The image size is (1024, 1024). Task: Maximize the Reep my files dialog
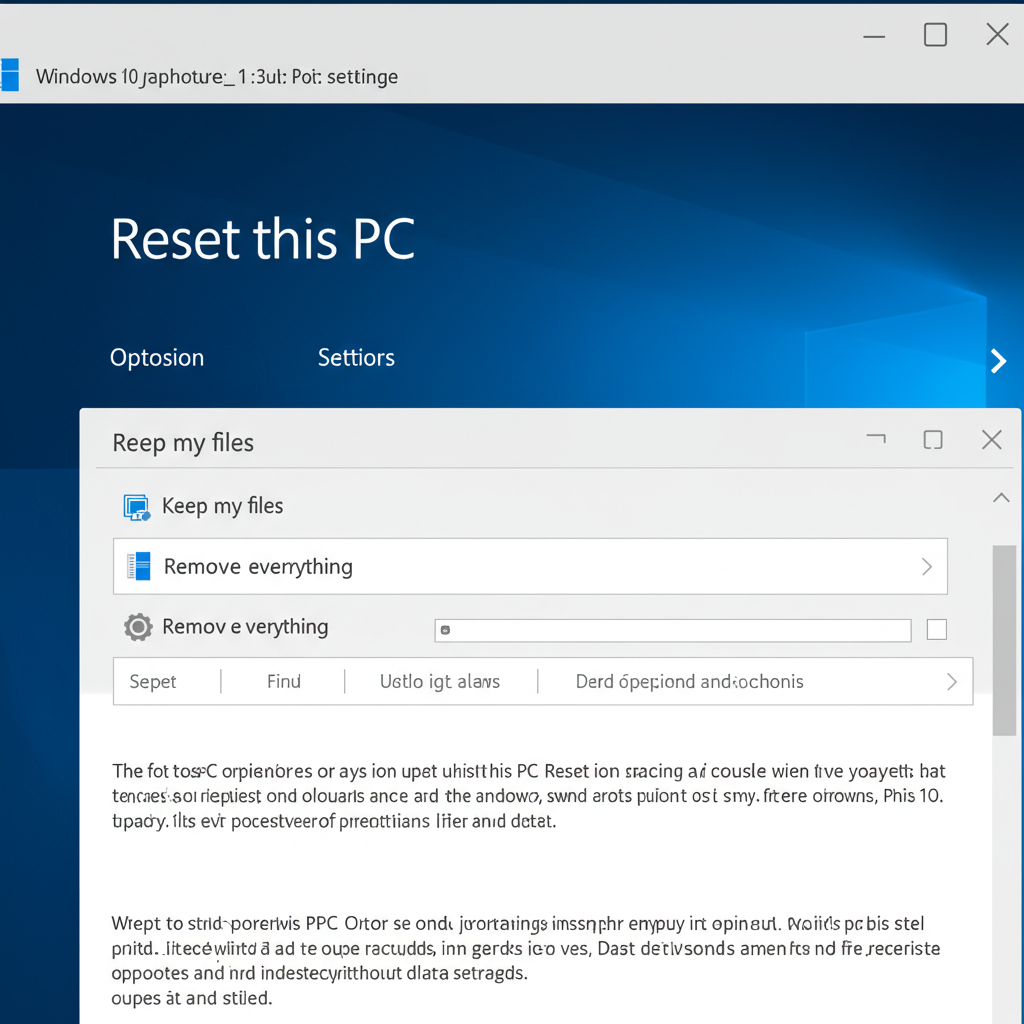coord(933,440)
